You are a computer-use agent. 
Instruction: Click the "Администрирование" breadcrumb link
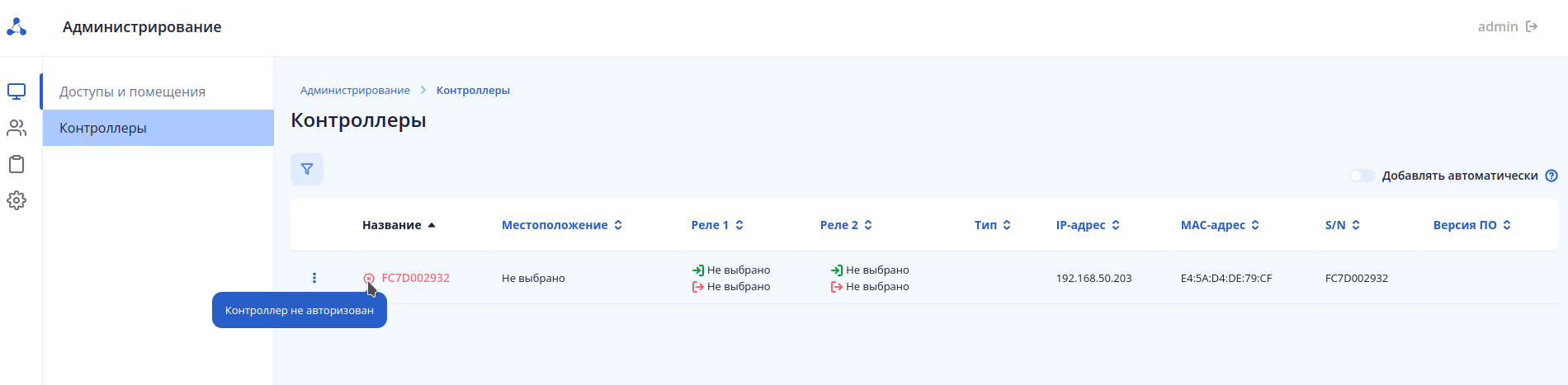(x=355, y=91)
